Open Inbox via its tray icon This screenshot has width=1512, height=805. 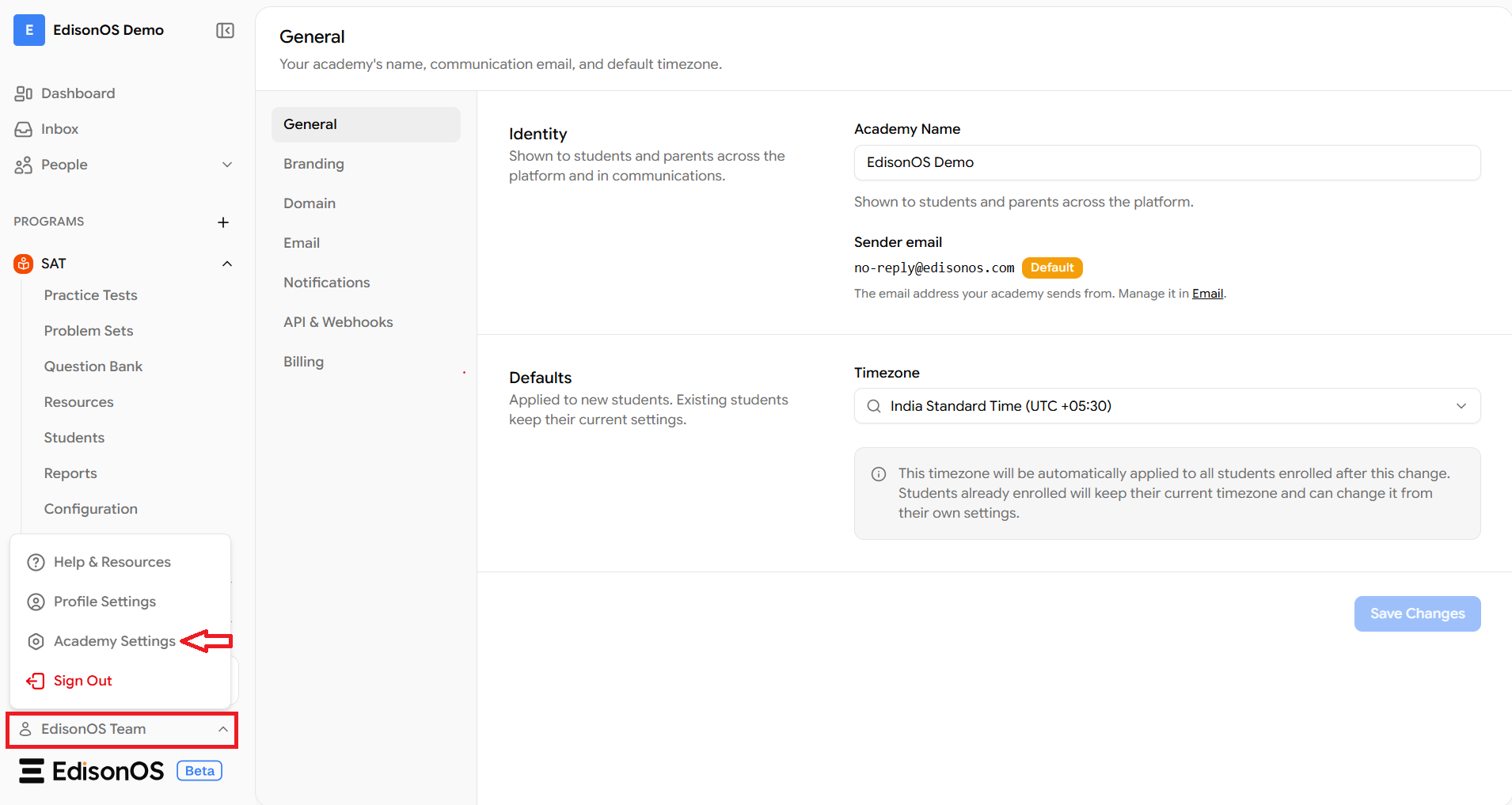pyautogui.click(x=24, y=129)
